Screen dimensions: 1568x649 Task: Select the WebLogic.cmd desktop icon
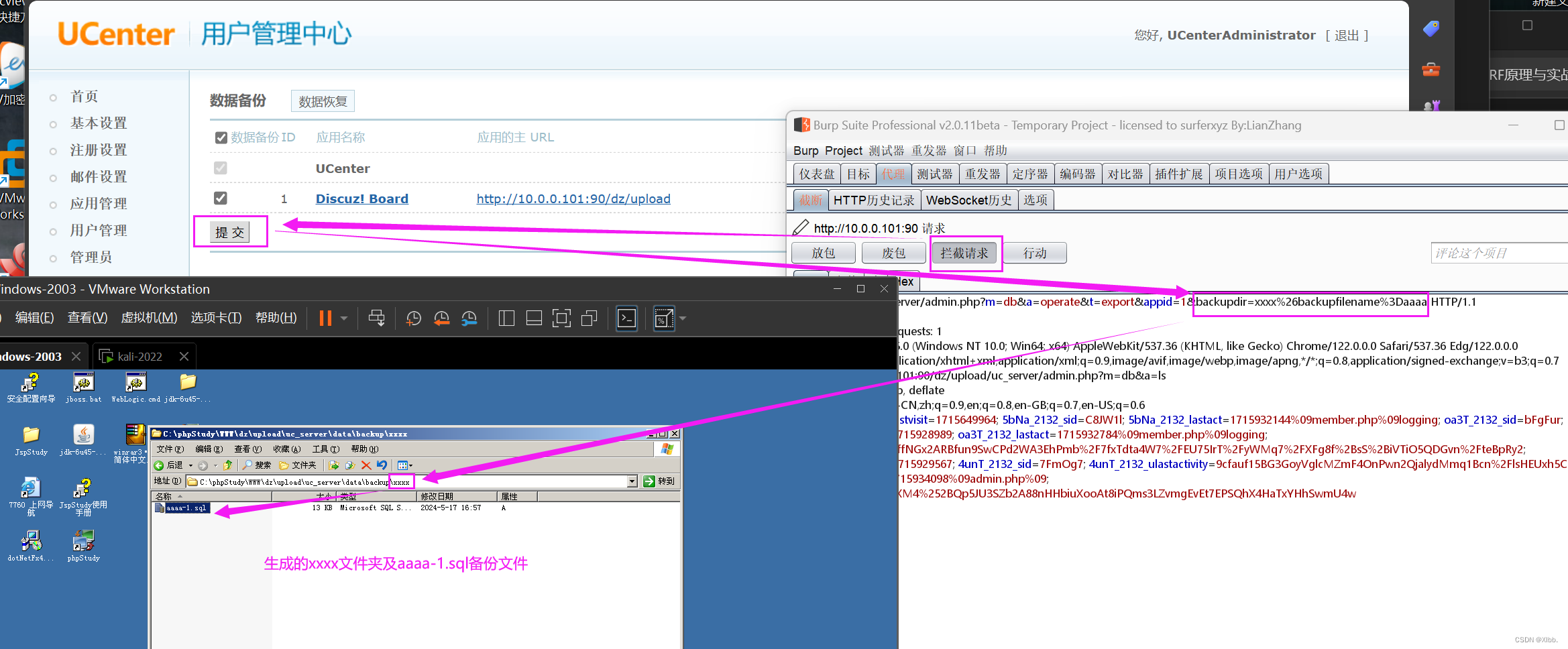point(135,388)
